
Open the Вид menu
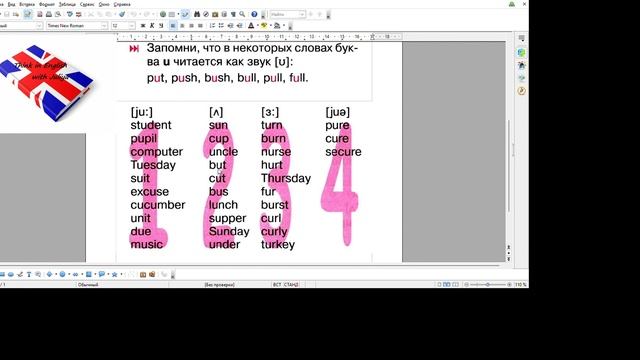click(11, 4)
